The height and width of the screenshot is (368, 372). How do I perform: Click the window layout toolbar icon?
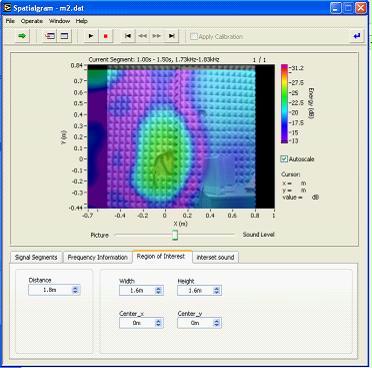click(x=64, y=36)
